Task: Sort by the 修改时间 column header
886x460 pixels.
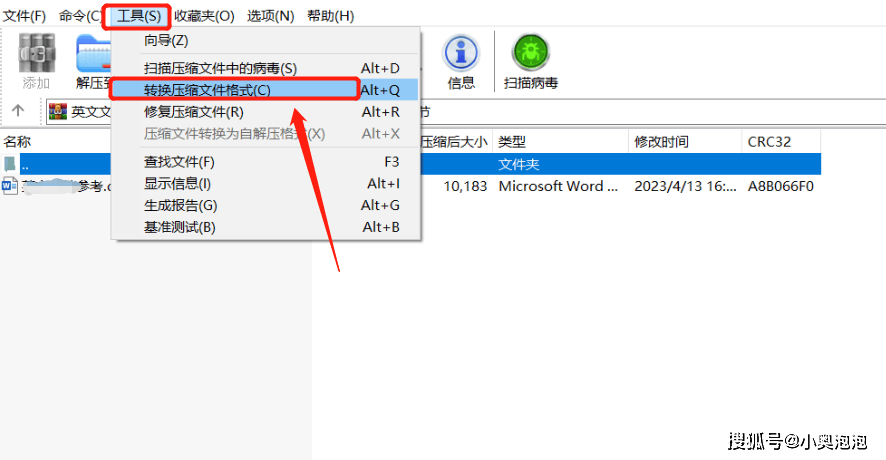Action: click(661, 142)
